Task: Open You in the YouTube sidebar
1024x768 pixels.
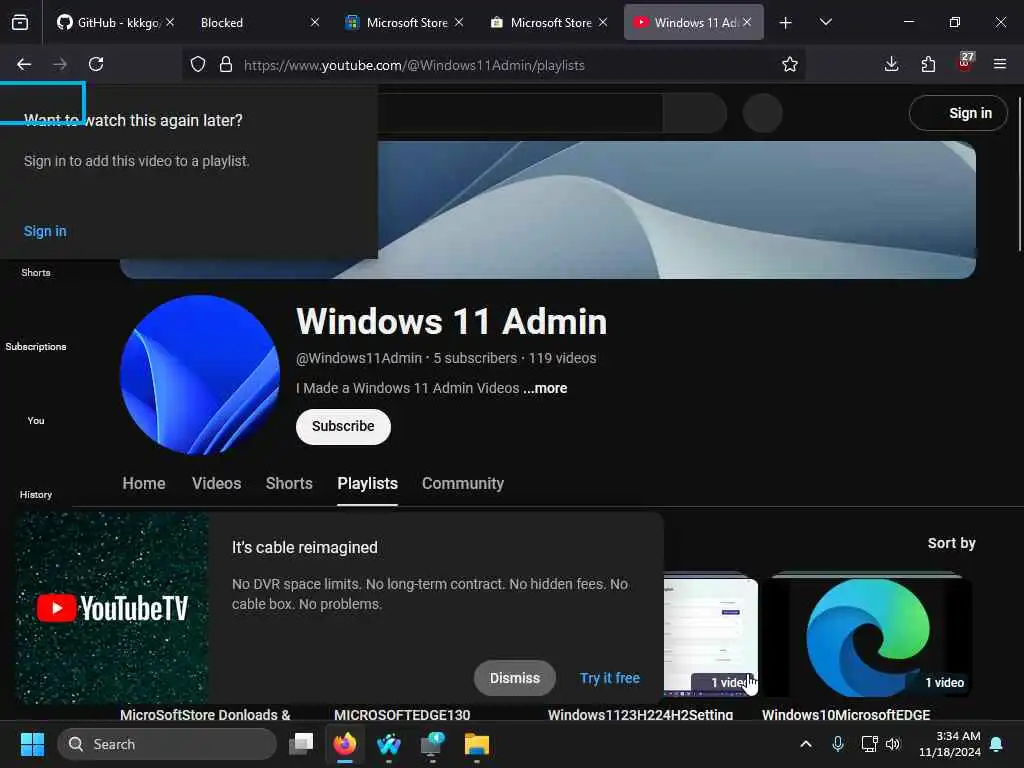Action: coord(36,421)
